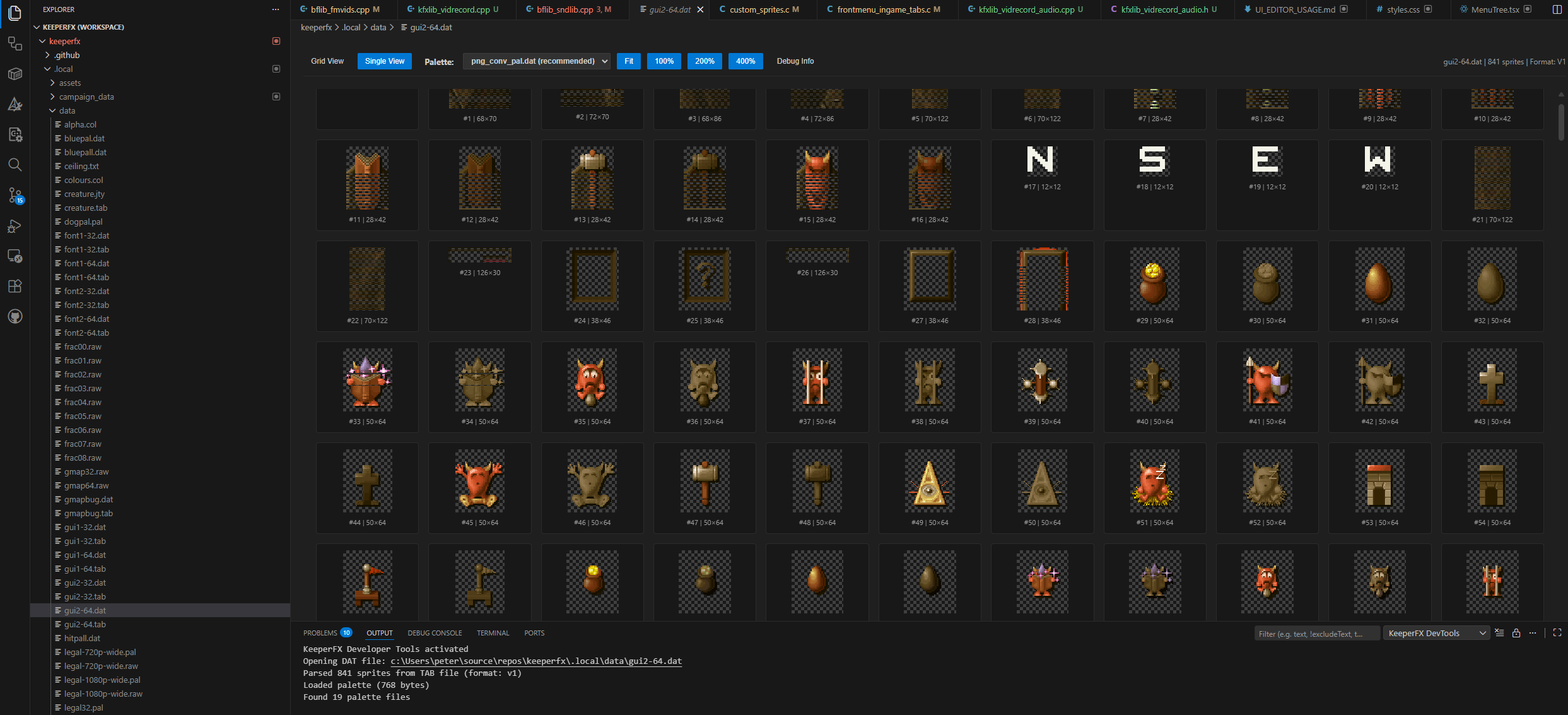Viewport: 1568px width, 715px height.
Task: Select sprite #17 letter N thumbnail
Action: [x=1041, y=160]
